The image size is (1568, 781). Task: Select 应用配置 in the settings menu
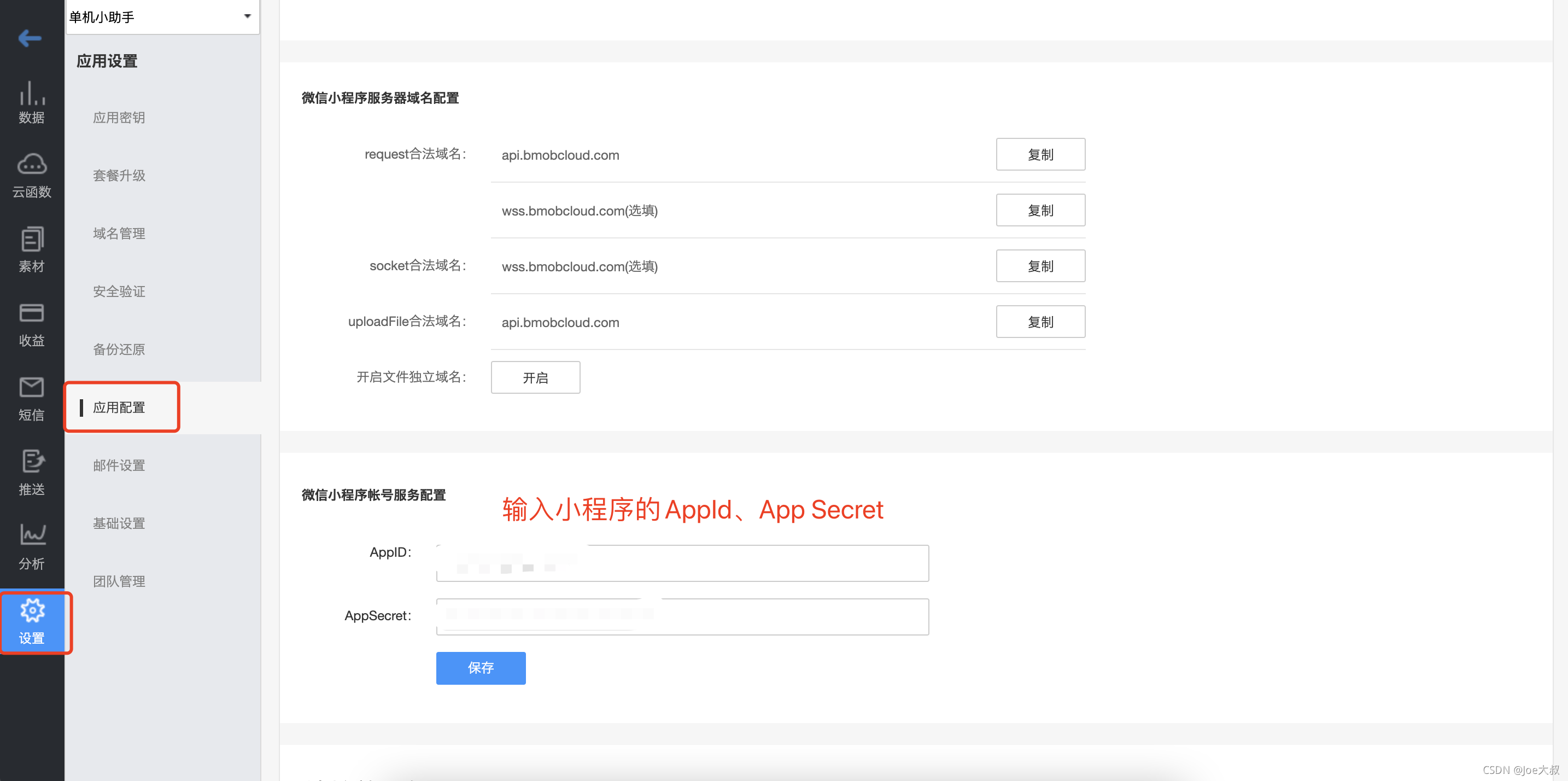pyautogui.click(x=119, y=407)
